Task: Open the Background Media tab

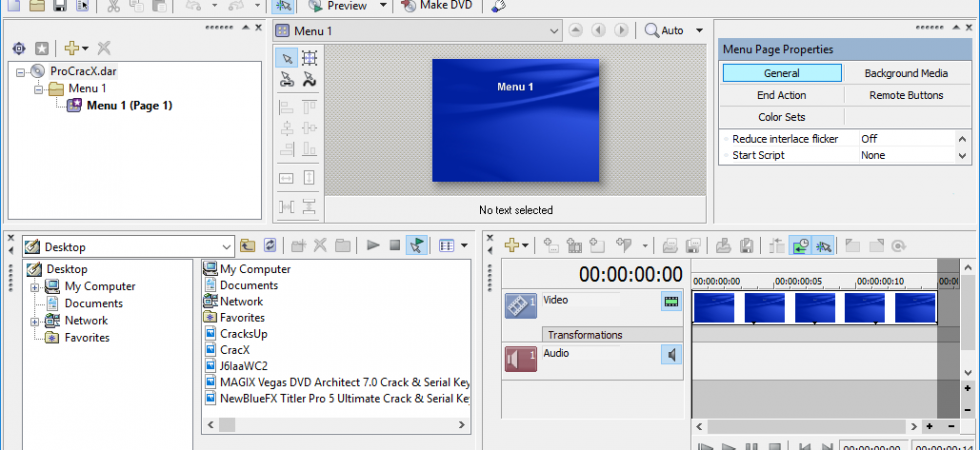Action: (x=906, y=73)
